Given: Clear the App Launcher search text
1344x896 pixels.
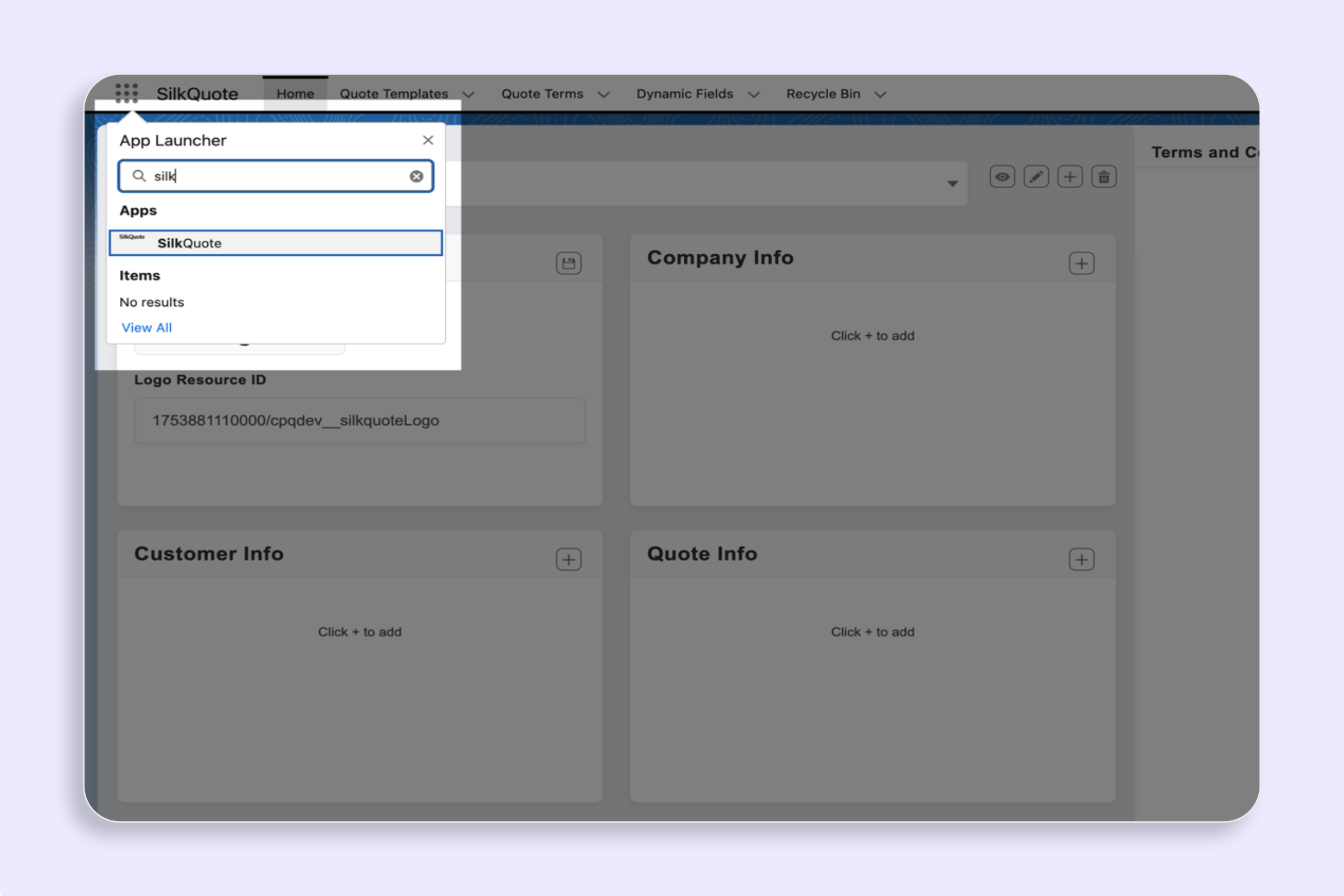Looking at the screenshot, I should coord(417,176).
